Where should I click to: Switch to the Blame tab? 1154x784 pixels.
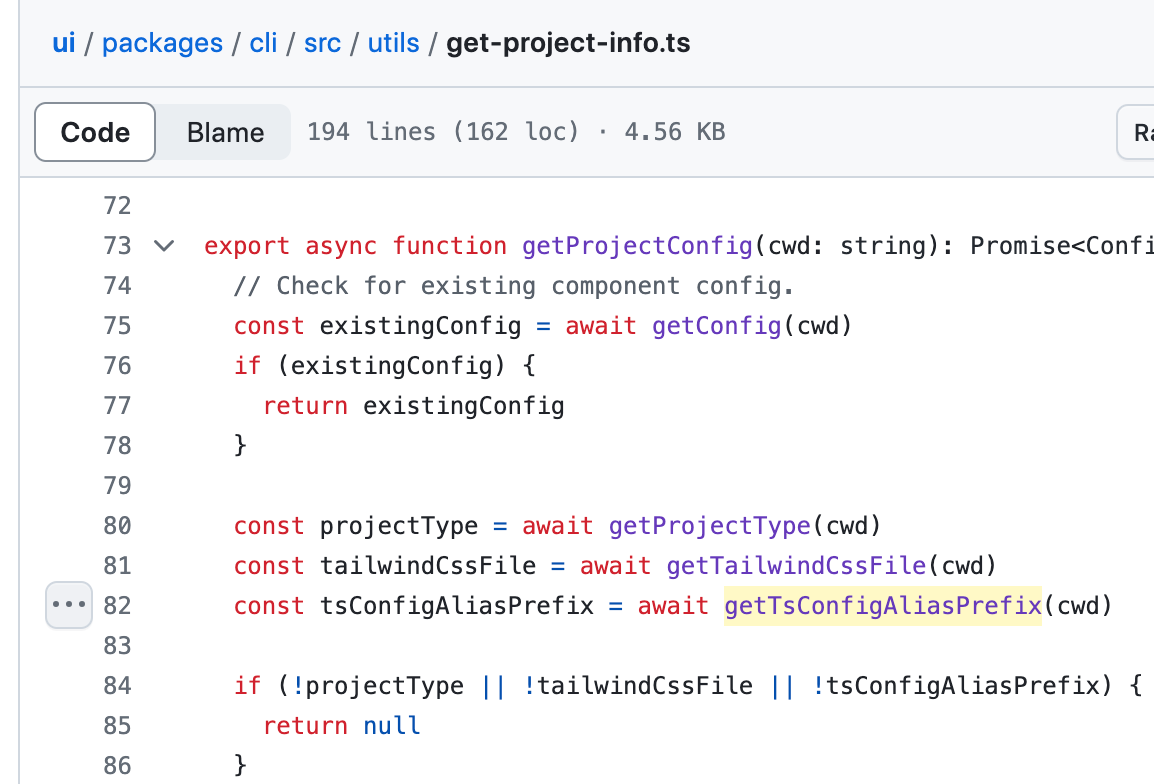224,131
